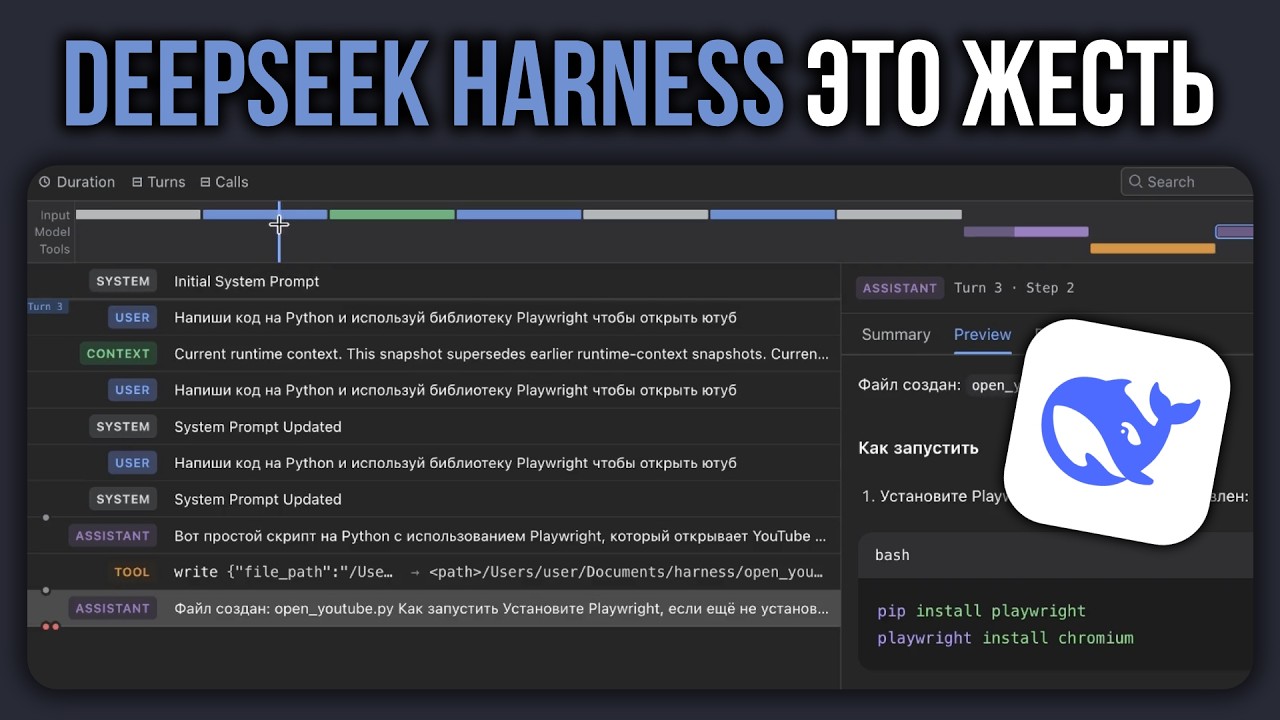Toggle the Duration view option
The height and width of the screenshot is (720, 1280).
77,182
